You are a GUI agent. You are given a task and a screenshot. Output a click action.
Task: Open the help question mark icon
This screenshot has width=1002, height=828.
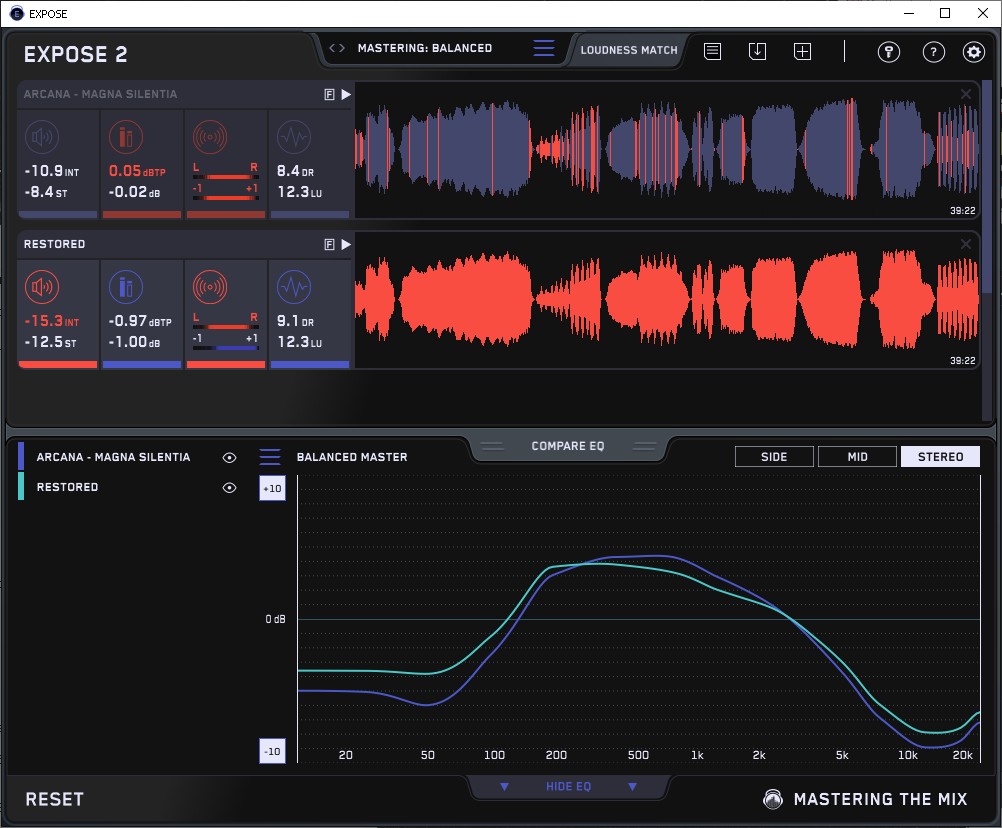[x=934, y=52]
